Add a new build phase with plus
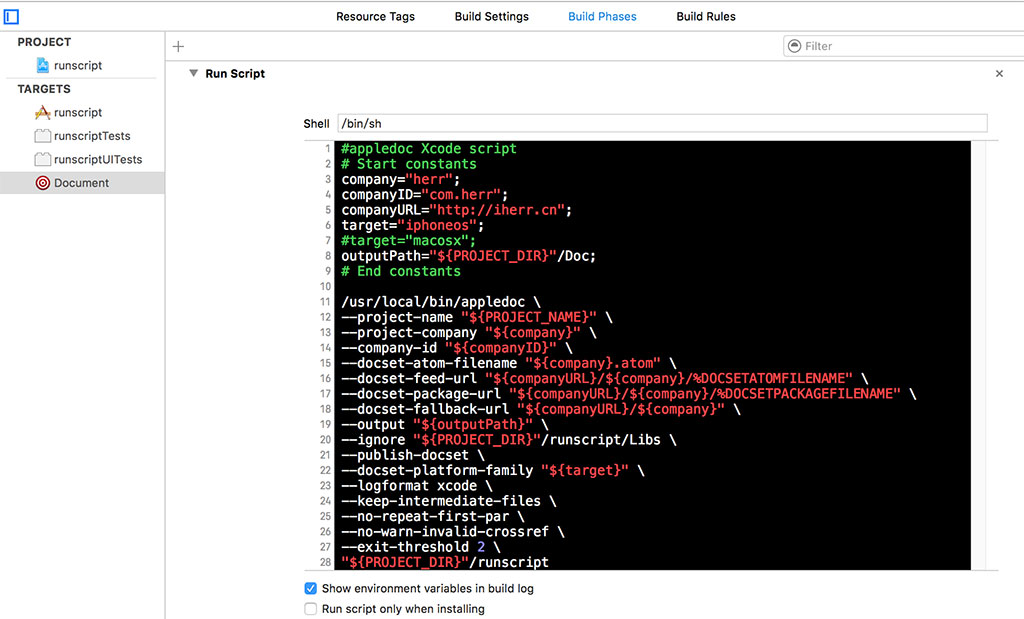 (x=178, y=46)
